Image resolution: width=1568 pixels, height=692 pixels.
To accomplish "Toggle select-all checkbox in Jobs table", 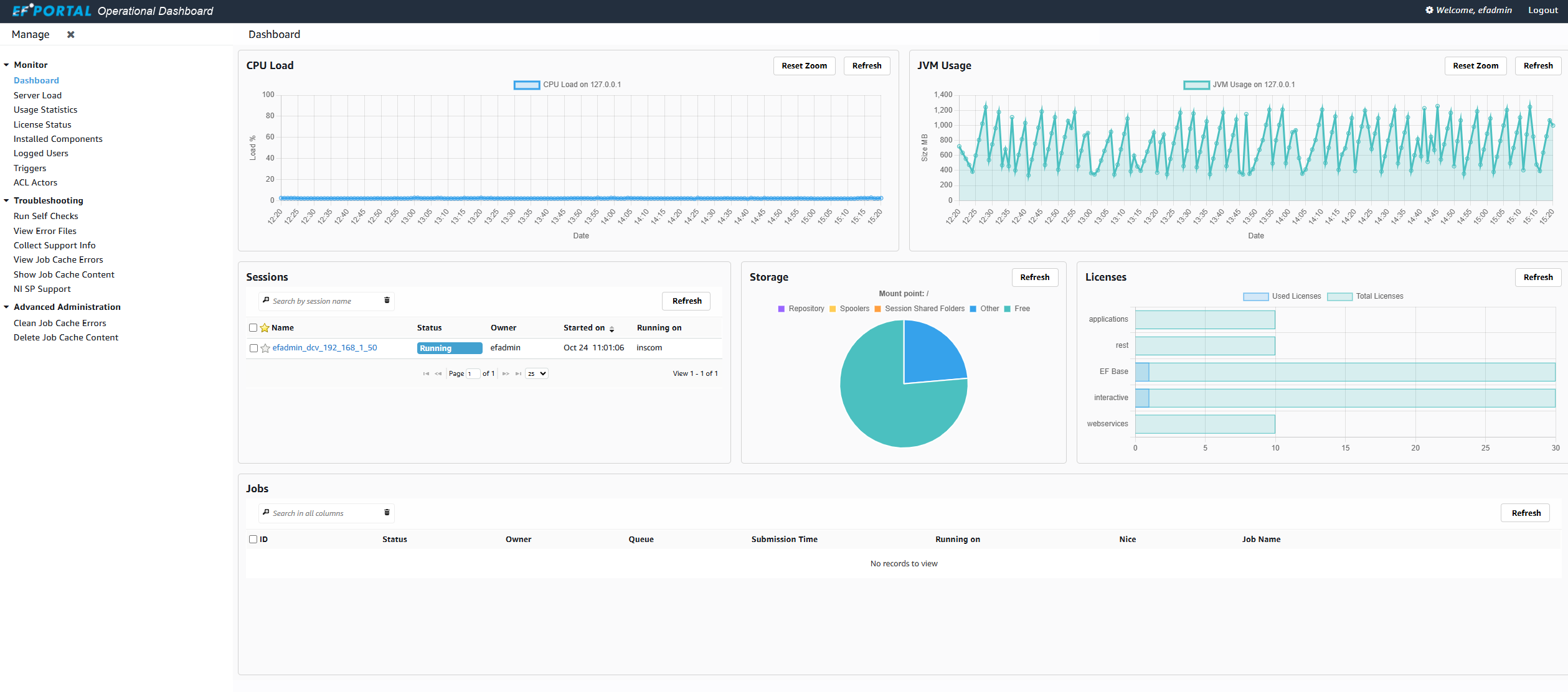I will pos(253,540).
